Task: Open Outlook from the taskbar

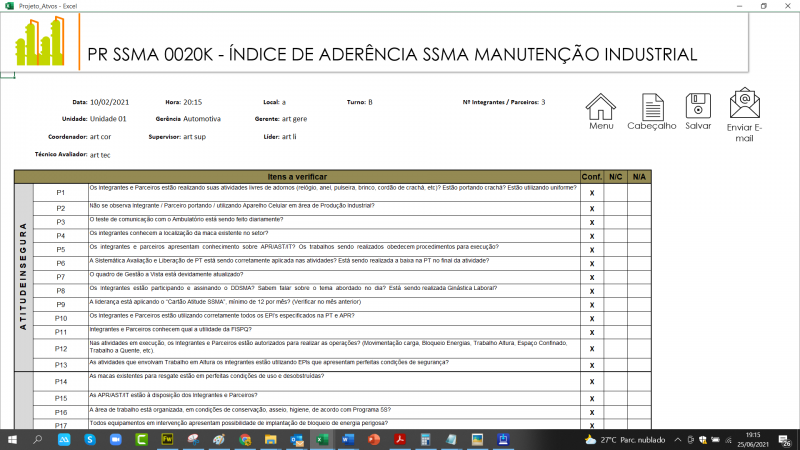Action: coord(296,440)
